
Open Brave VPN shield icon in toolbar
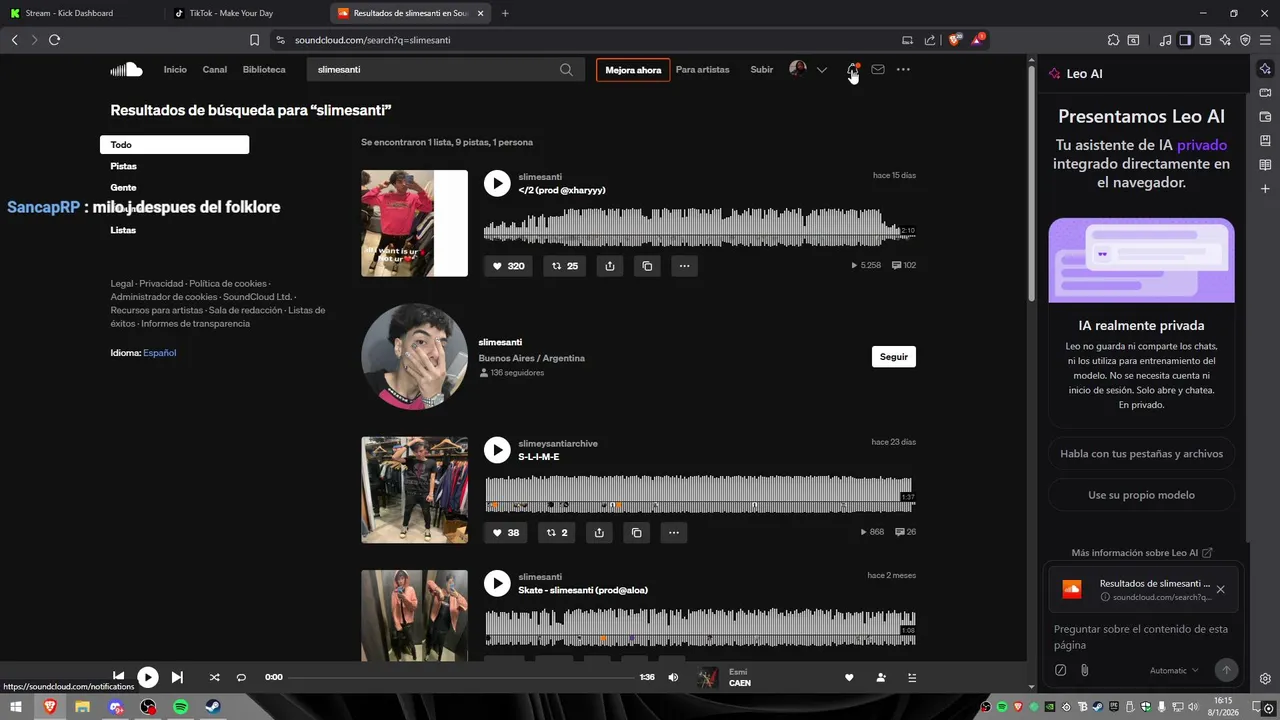(x=1245, y=40)
